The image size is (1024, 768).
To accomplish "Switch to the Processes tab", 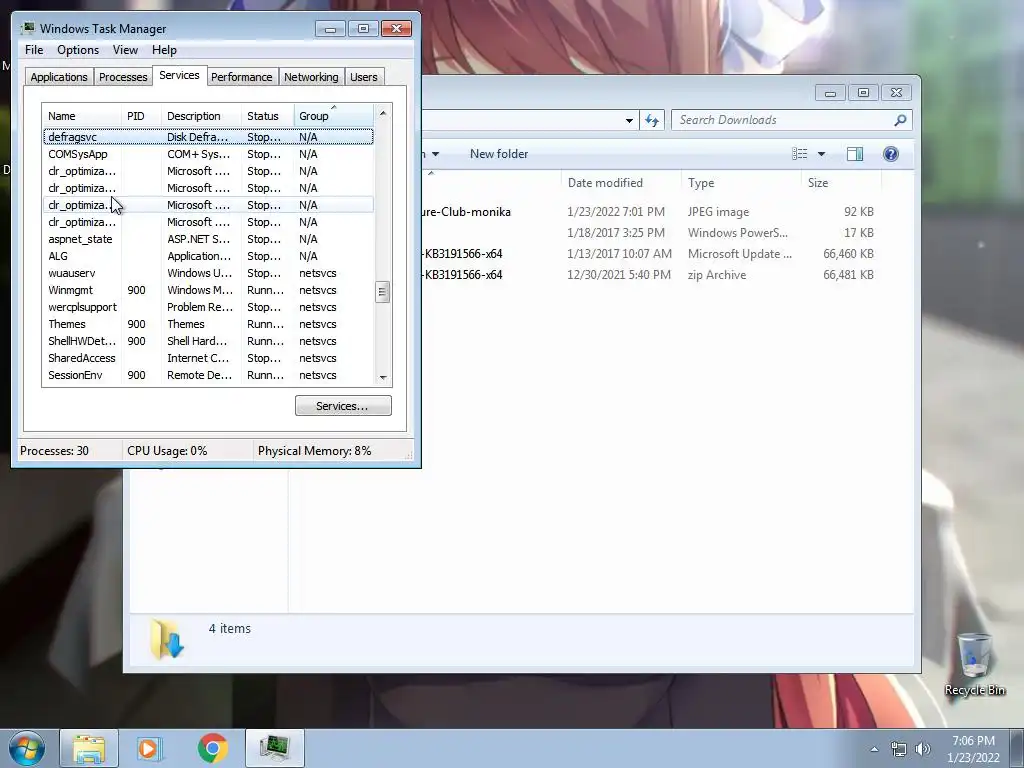I will pyautogui.click(x=123, y=77).
